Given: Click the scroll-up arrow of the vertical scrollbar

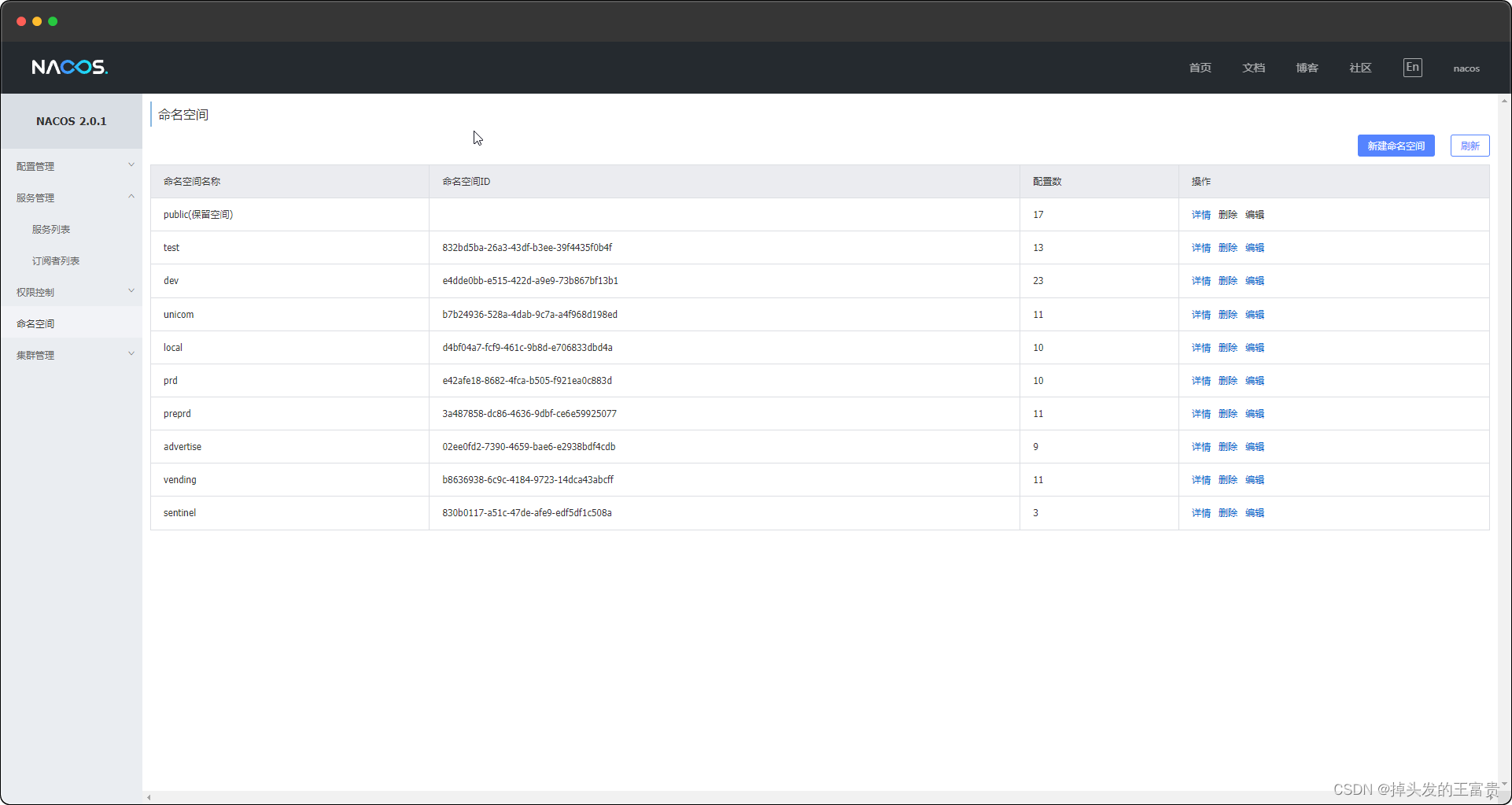Looking at the screenshot, I should pos(1504,101).
